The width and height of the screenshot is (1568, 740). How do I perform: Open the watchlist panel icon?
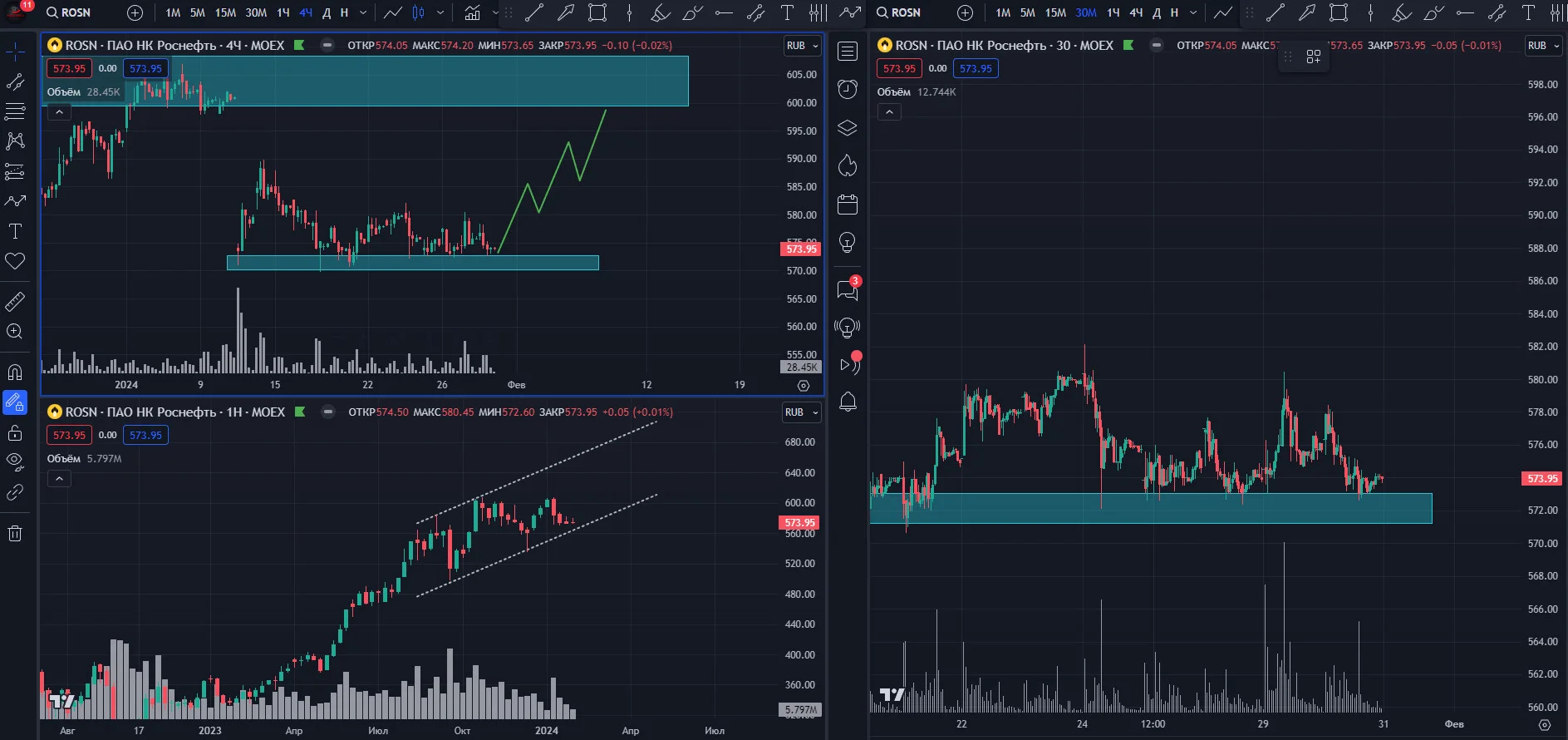click(x=848, y=52)
